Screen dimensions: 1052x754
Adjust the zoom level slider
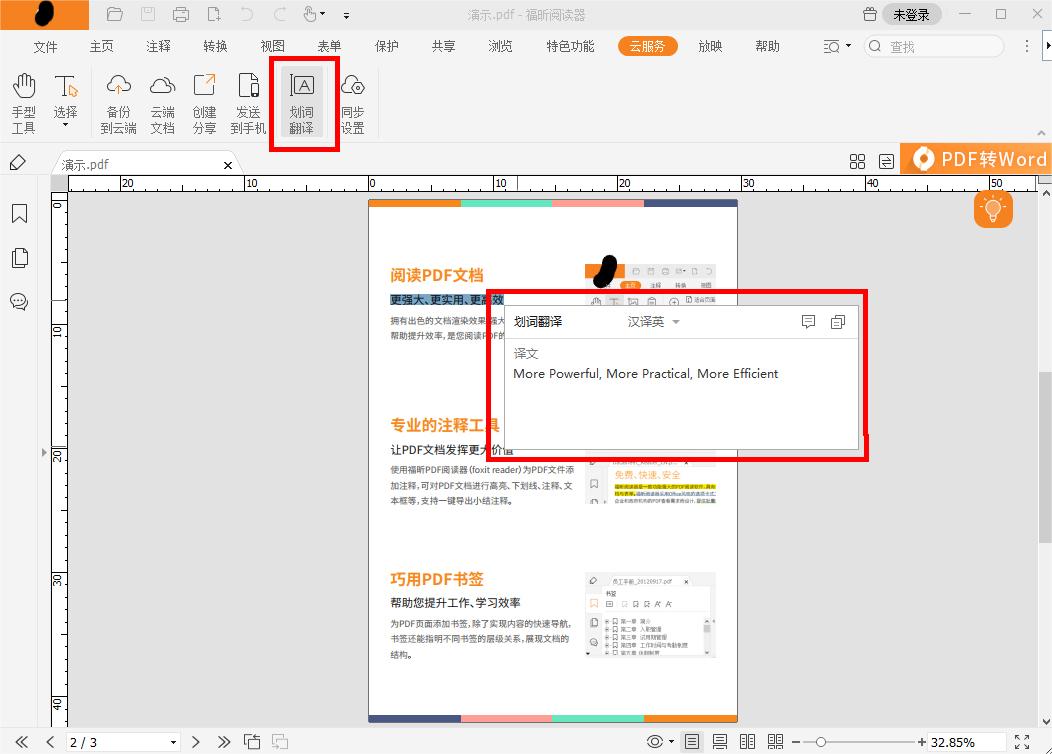(x=820, y=741)
